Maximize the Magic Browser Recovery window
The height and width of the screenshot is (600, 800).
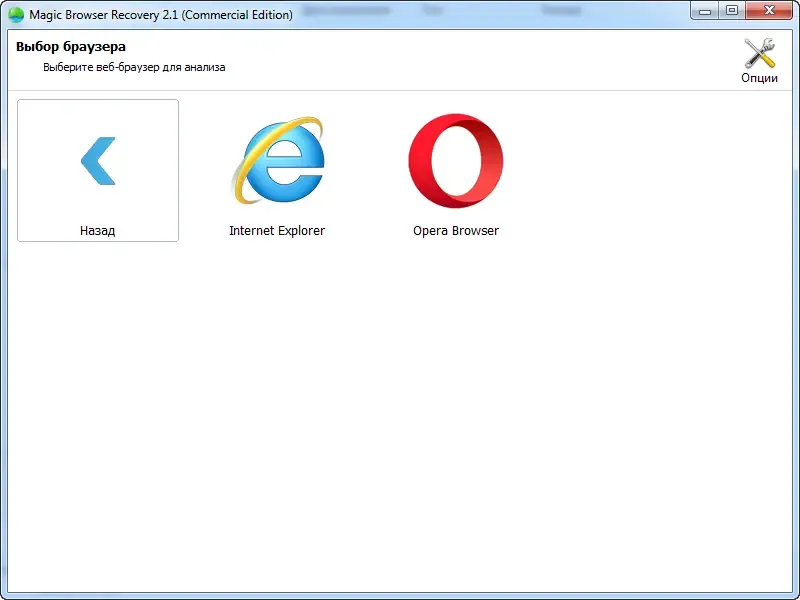point(732,11)
